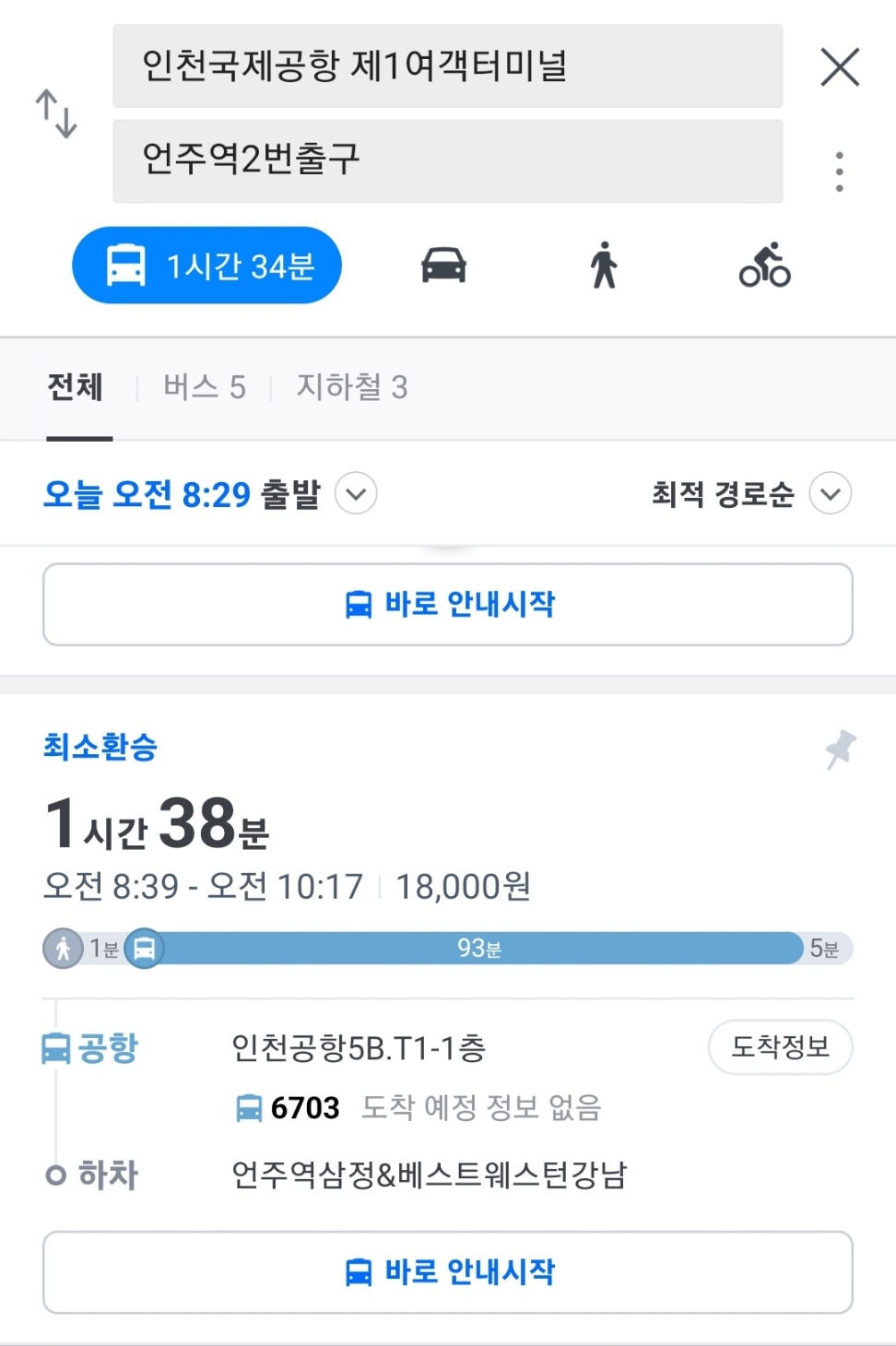
Task: Select the walking mode icon
Action: pos(604,266)
